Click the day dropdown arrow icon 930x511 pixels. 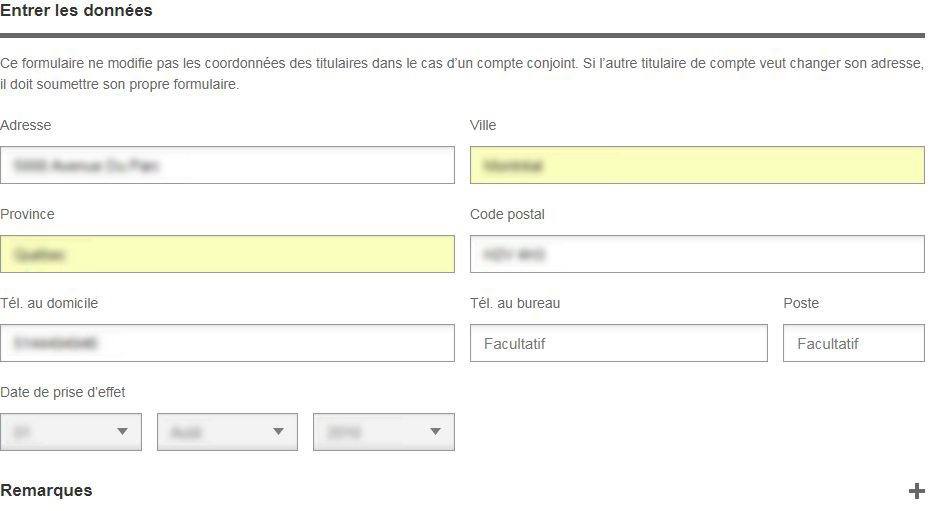122,432
